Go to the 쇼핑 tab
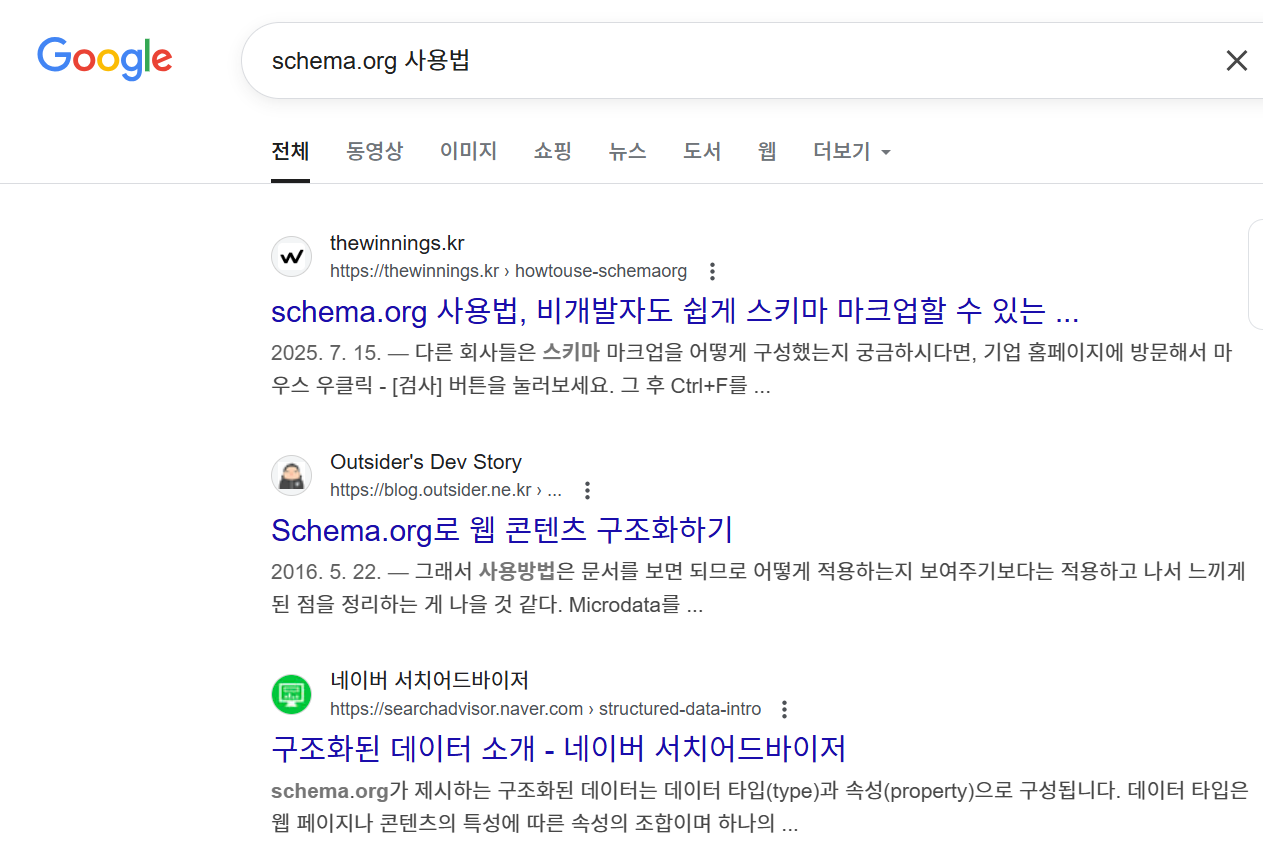 (552, 151)
